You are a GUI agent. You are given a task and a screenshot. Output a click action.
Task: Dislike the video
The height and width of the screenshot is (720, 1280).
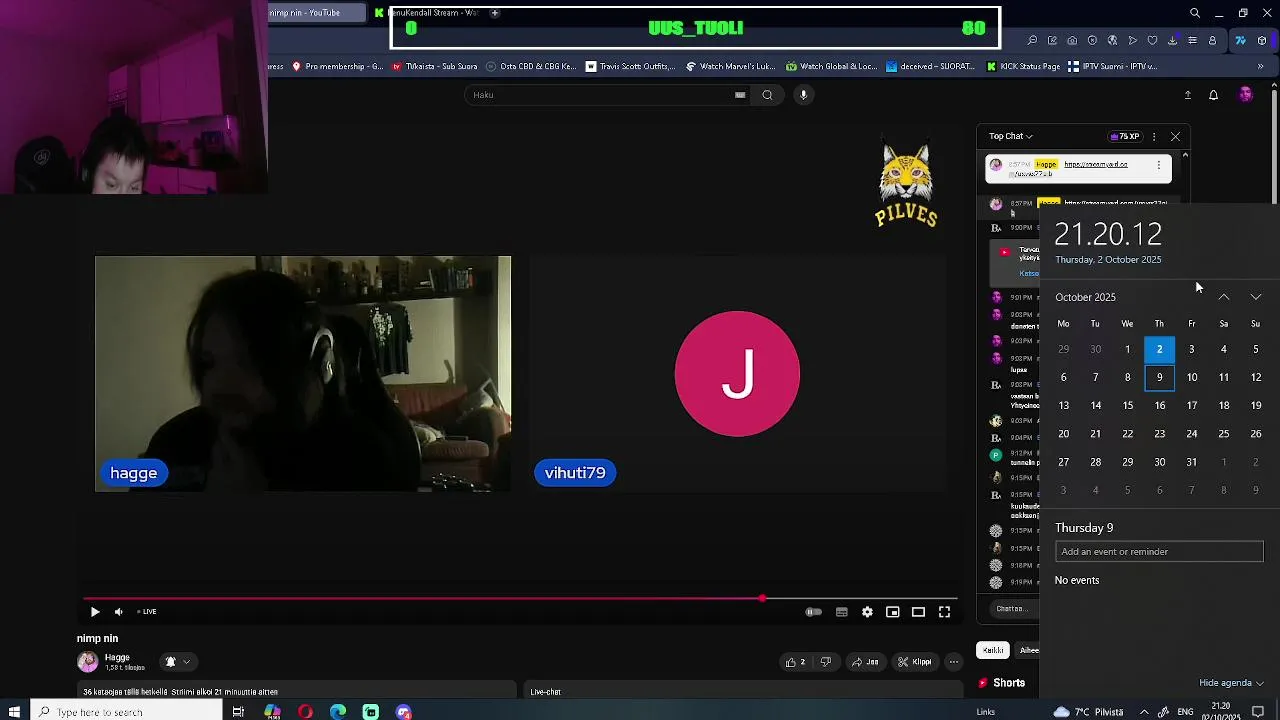(825, 662)
